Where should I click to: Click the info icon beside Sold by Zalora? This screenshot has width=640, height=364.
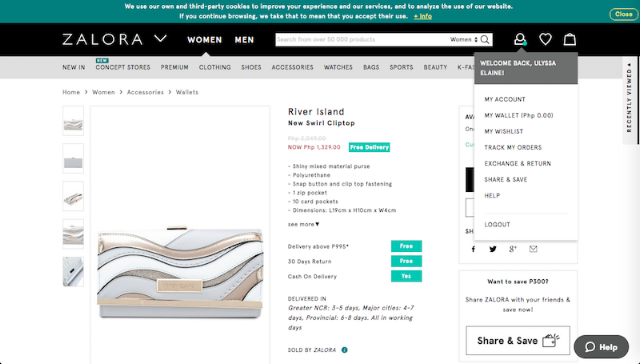click(344, 350)
